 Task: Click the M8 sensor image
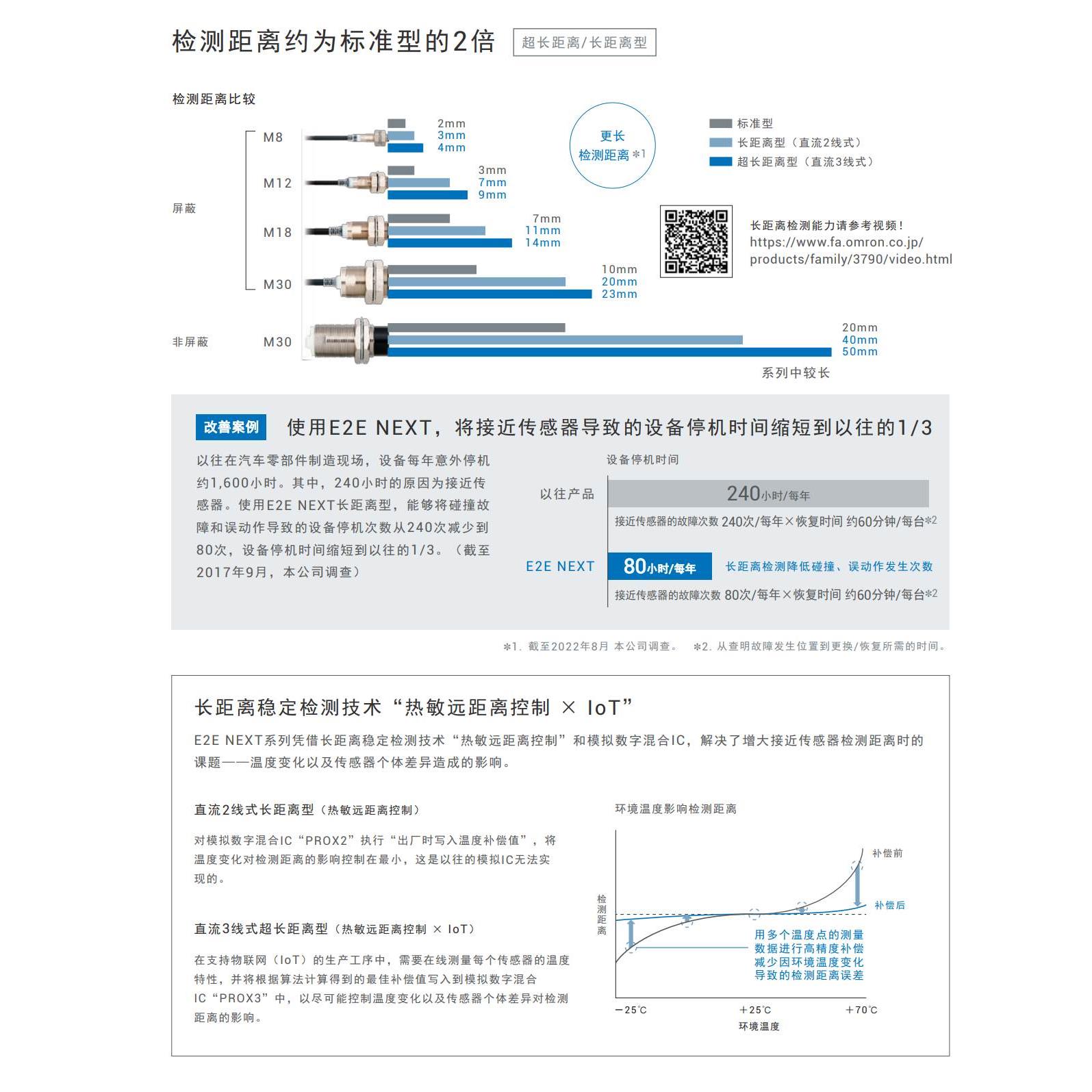coord(346,138)
